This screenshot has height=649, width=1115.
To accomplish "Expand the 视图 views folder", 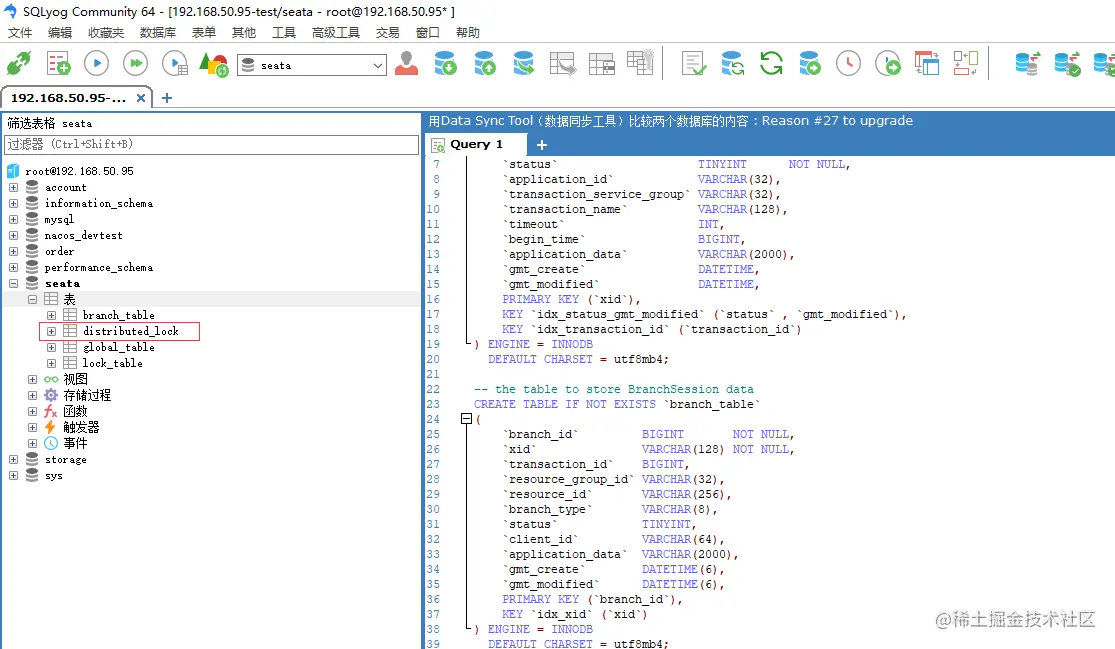I will click(33, 380).
